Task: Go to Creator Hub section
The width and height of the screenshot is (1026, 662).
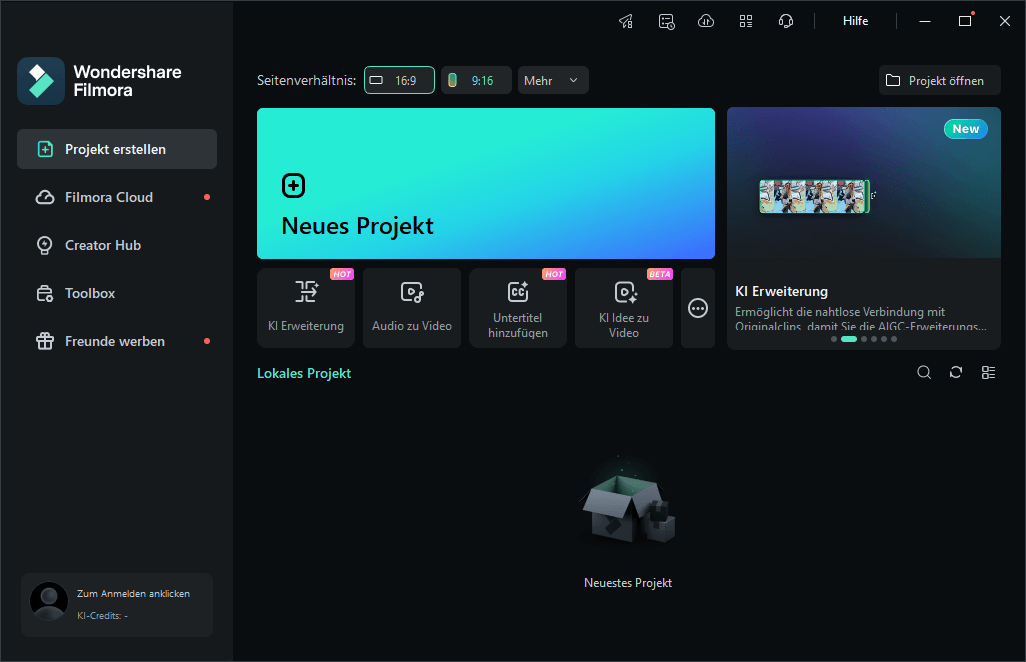Action: 103,245
